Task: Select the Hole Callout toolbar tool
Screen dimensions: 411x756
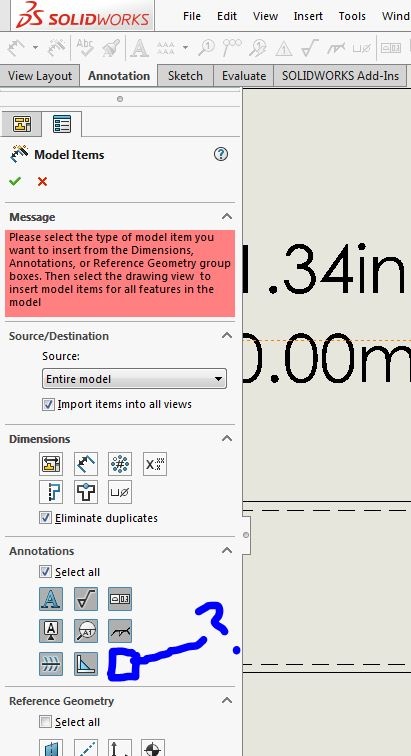Action: pyautogui.click(x=361, y=48)
